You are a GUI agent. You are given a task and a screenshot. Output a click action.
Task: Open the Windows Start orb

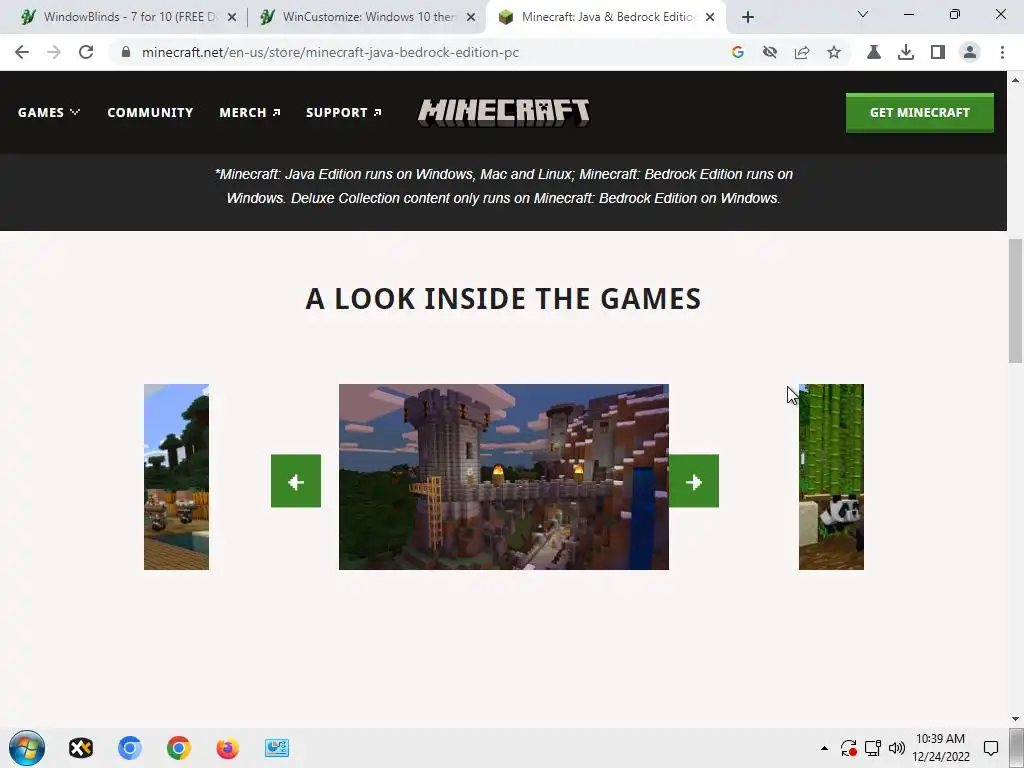pyautogui.click(x=27, y=748)
